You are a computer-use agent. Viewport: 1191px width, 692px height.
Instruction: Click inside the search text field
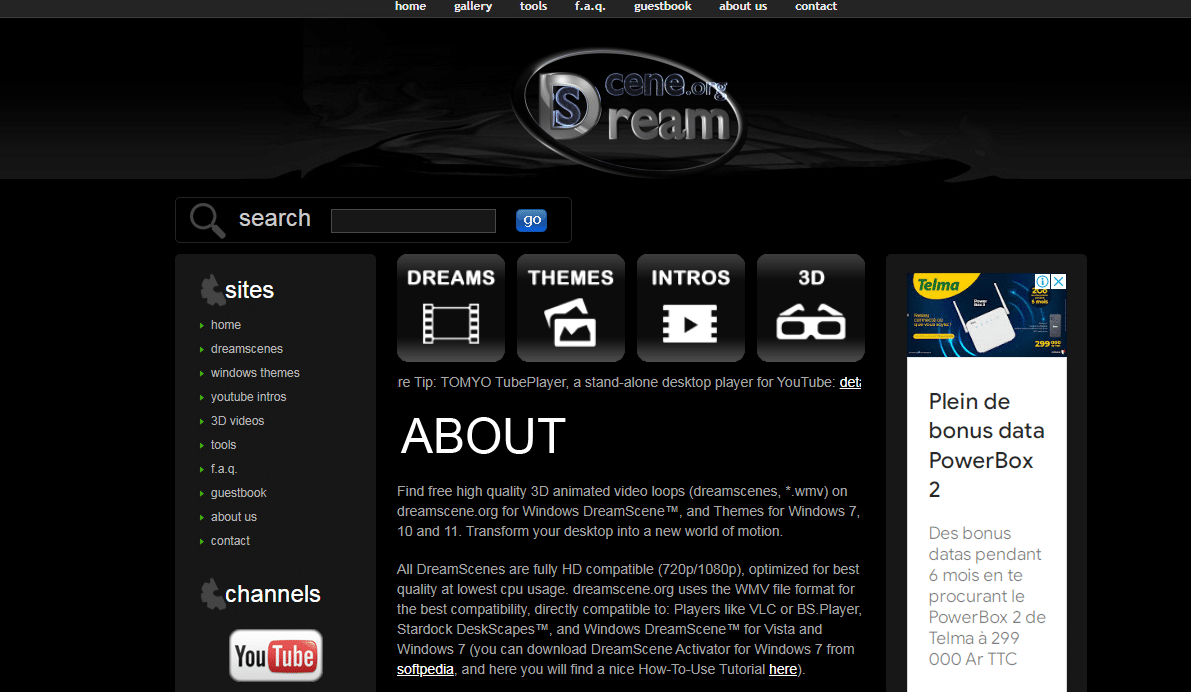(x=413, y=221)
